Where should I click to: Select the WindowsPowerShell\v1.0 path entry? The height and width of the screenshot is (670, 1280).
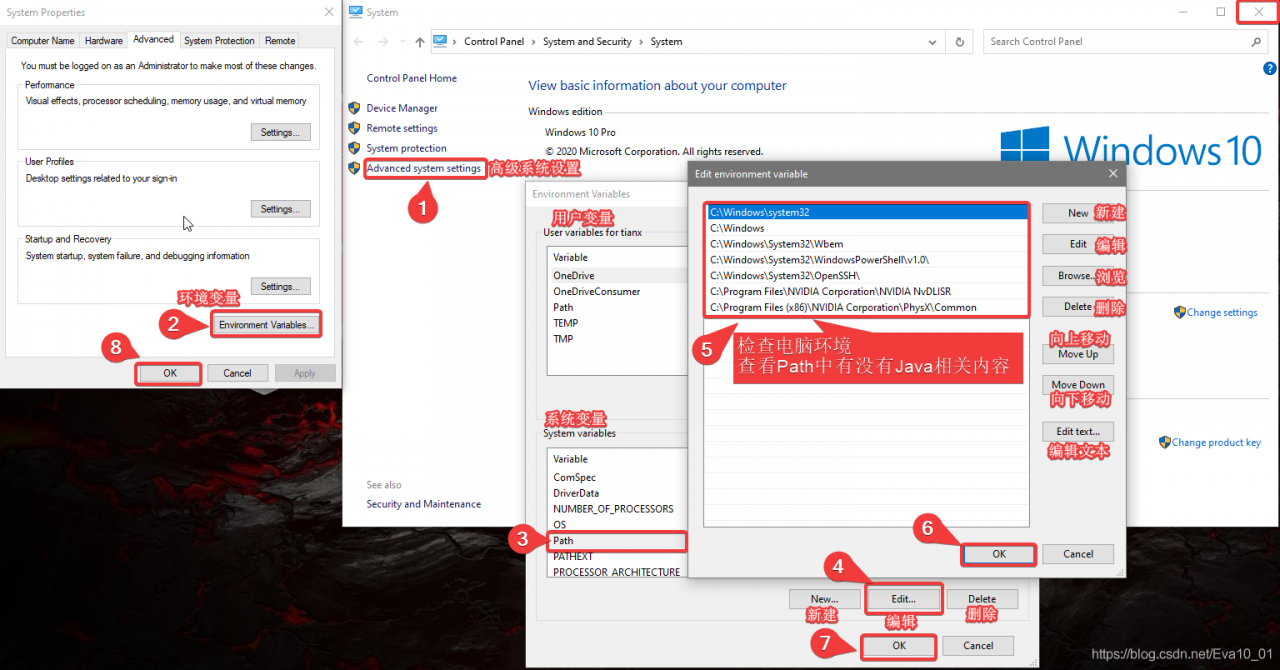click(867, 260)
